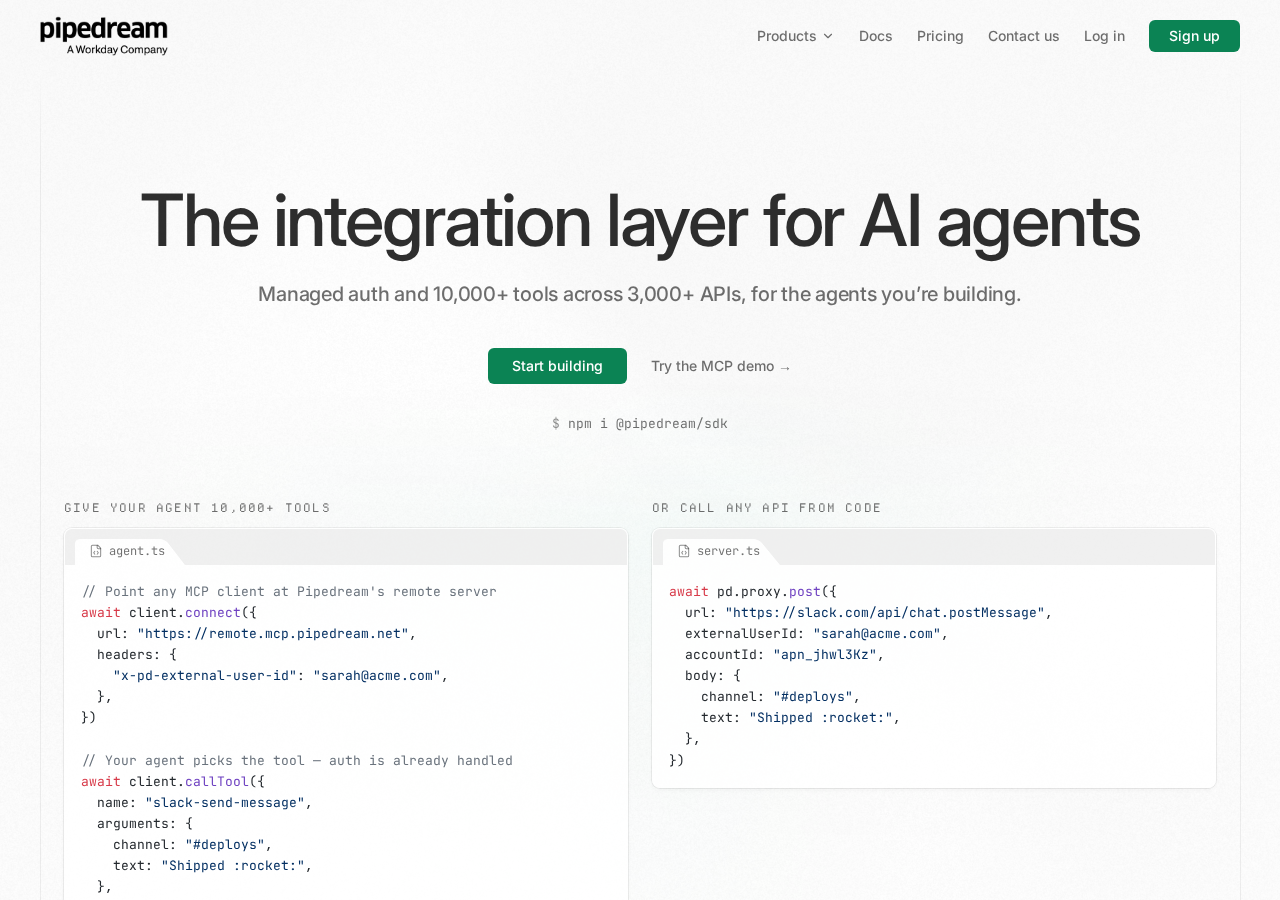The width and height of the screenshot is (1280, 900).
Task: Click the slack.com/api/chat.postMessage URL
Action: pos(885,613)
